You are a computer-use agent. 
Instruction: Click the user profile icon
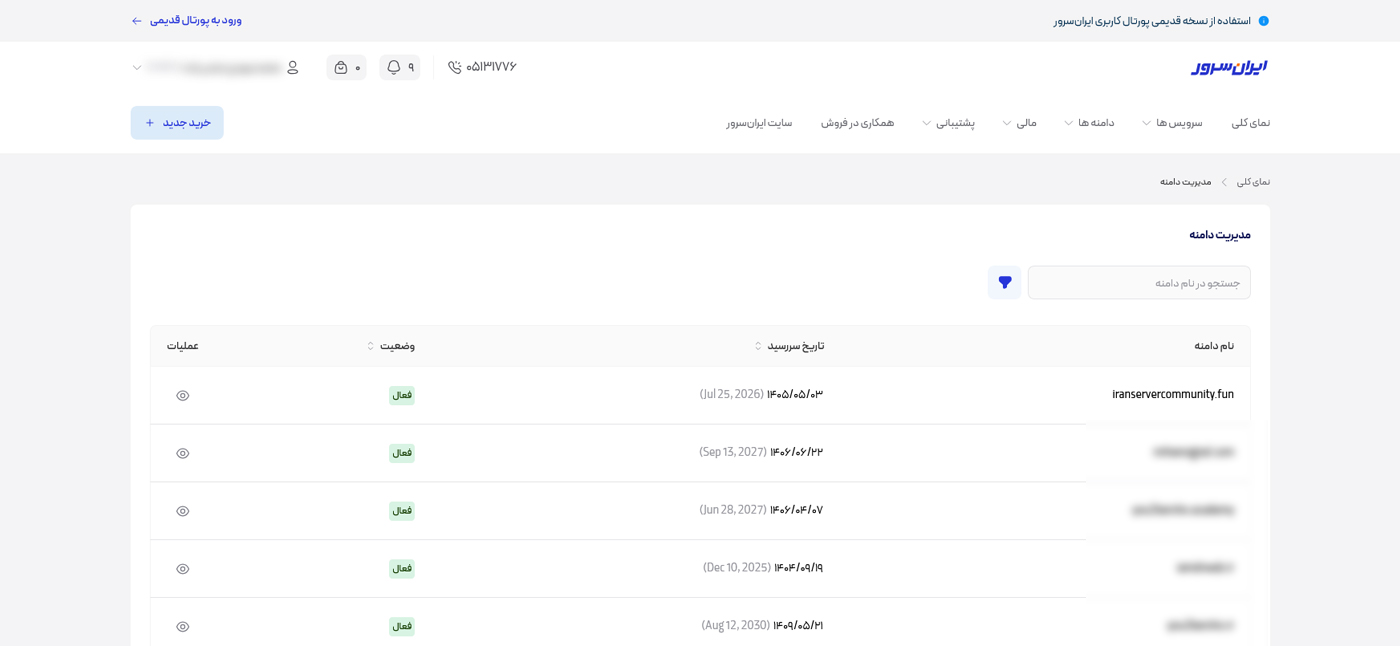point(292,67)
